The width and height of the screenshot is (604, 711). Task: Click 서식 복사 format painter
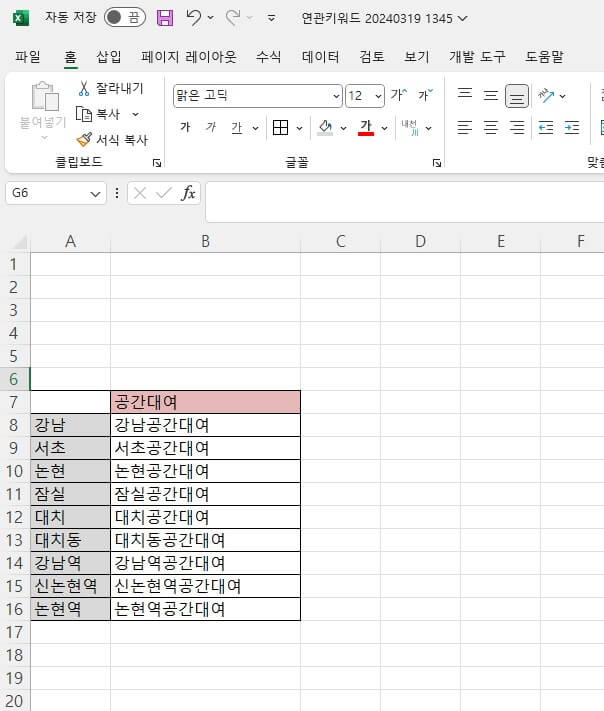tap(112, 140)
